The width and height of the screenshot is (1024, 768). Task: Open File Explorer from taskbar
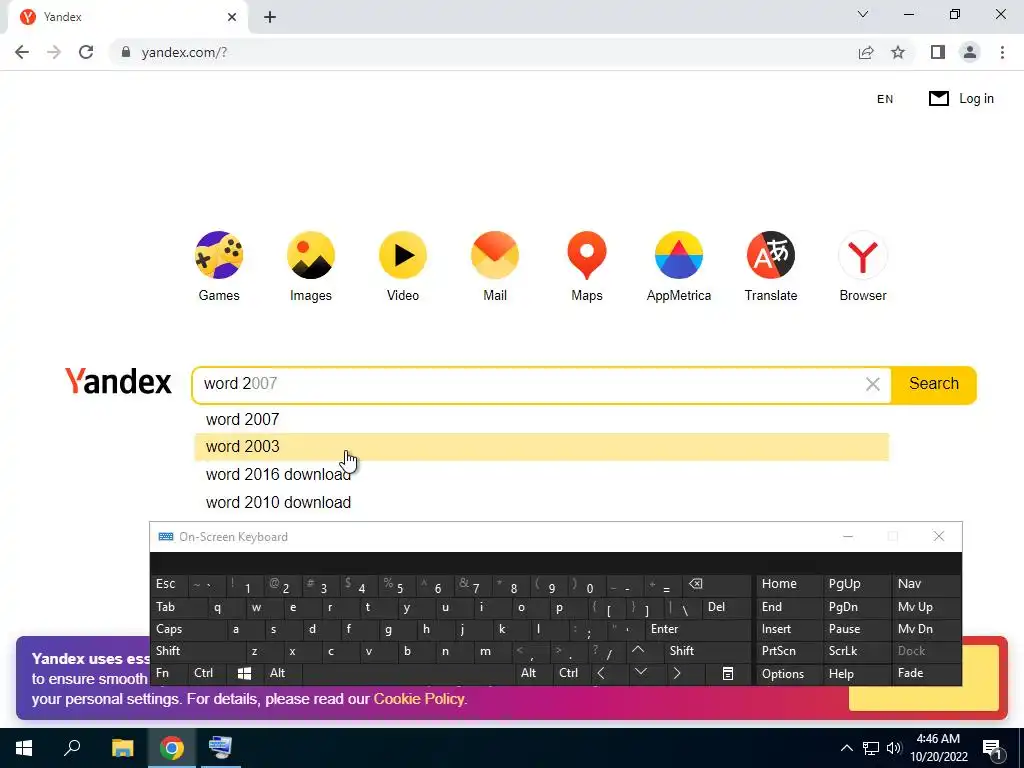tap(122, 748)
